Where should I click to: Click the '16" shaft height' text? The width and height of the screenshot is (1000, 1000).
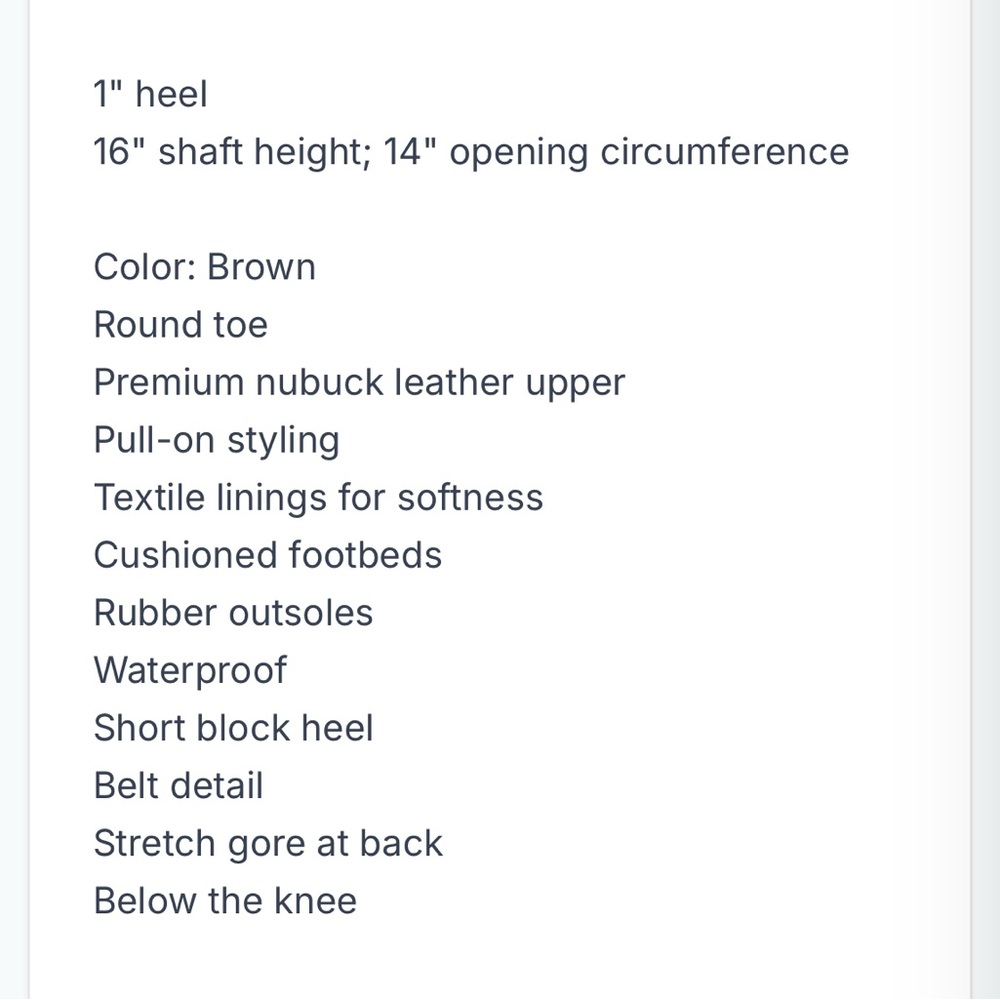coord(232,152)
